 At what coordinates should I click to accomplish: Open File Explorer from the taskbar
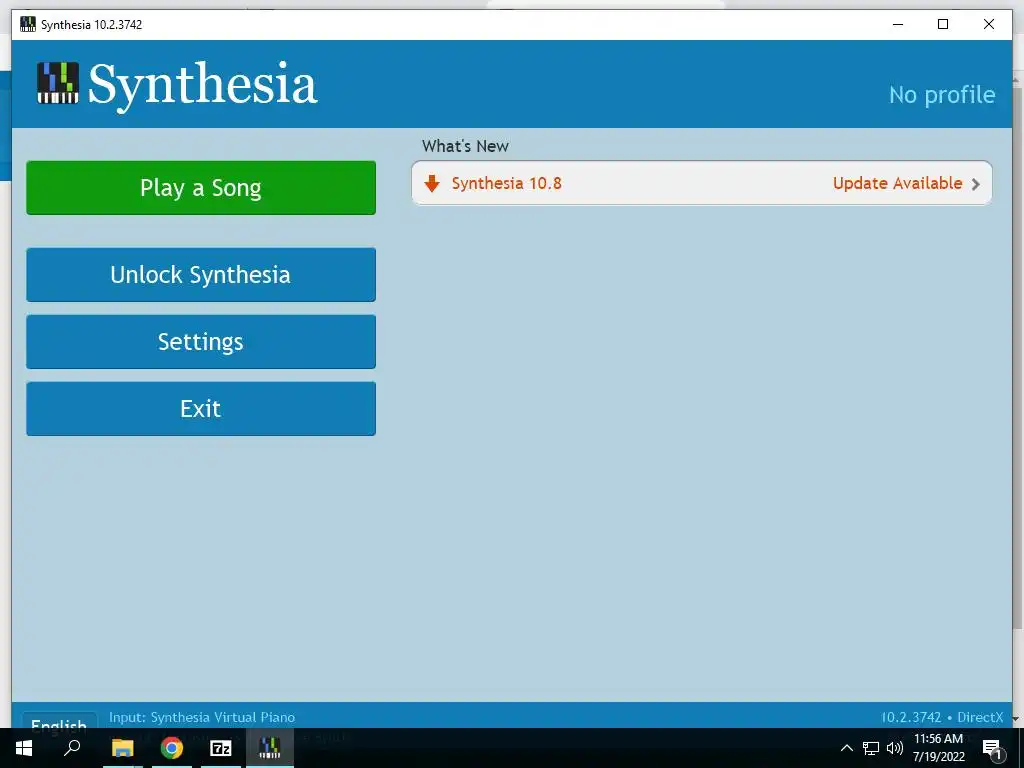coord(122,748)
